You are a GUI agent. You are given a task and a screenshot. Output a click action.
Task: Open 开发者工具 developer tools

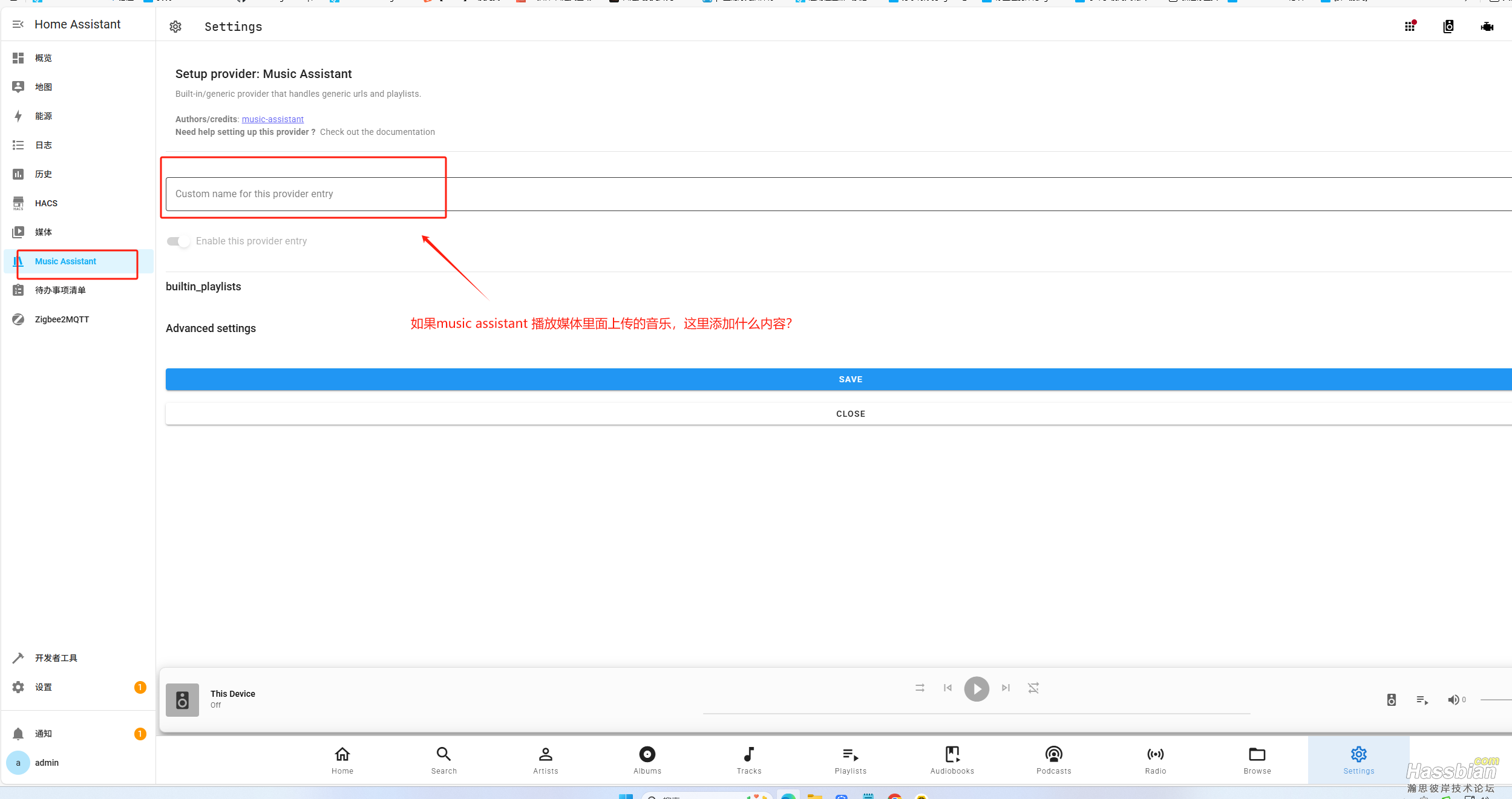click(x=77, y=658)
